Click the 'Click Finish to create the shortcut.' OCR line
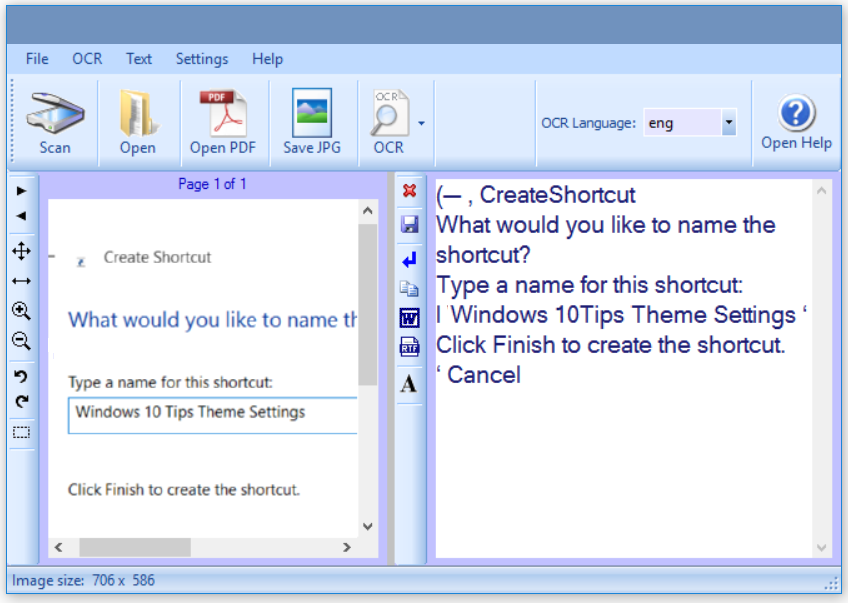The width and height of the screenshot is (848, 603). tap(610, 345)
